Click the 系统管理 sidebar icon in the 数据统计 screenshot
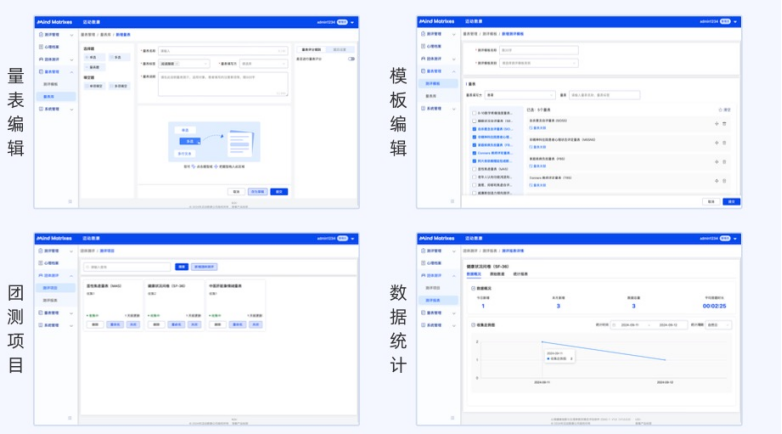Screen dimensions: 782x434 (x=423, y=325)
